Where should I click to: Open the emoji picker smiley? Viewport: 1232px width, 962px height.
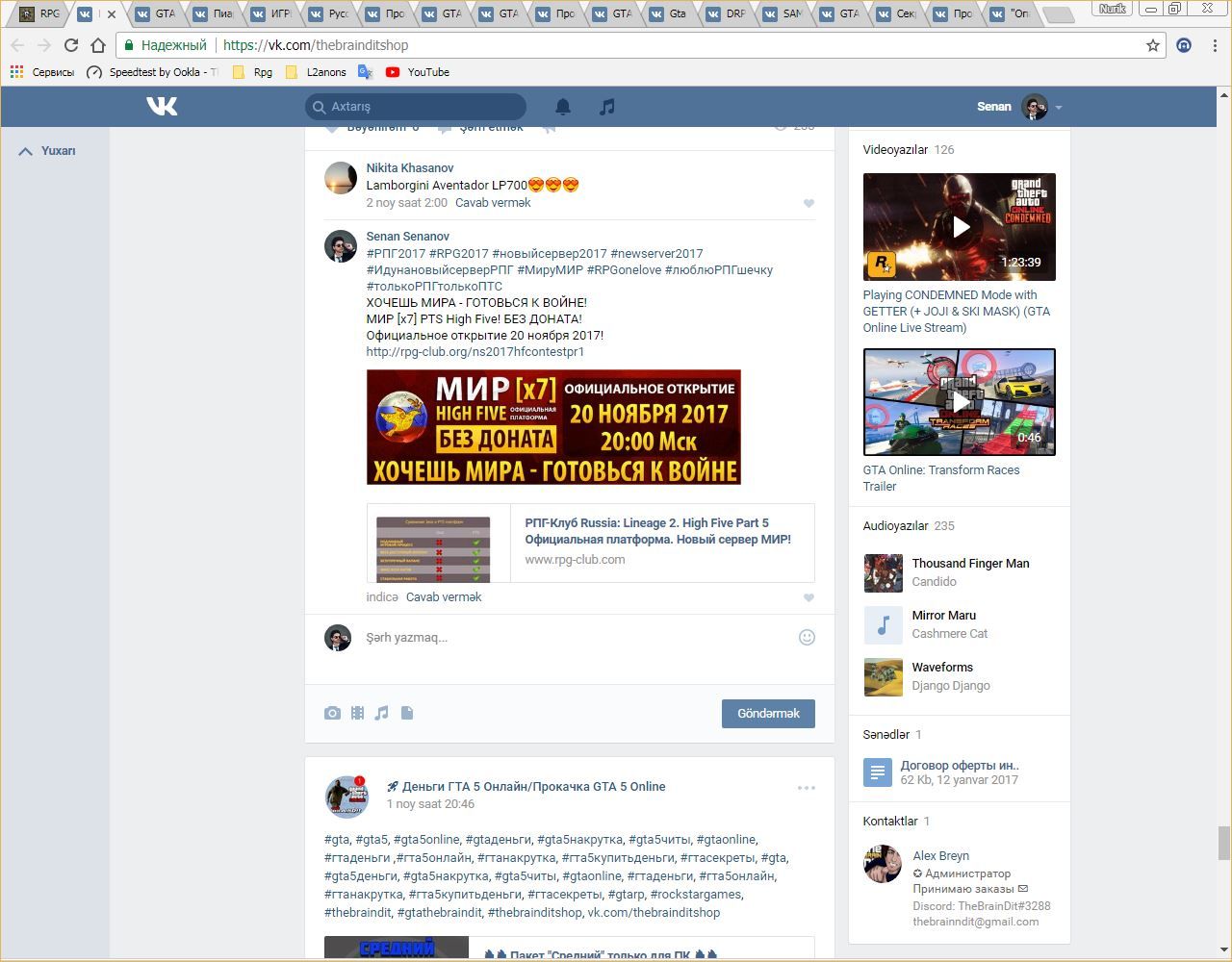[807, 637]
